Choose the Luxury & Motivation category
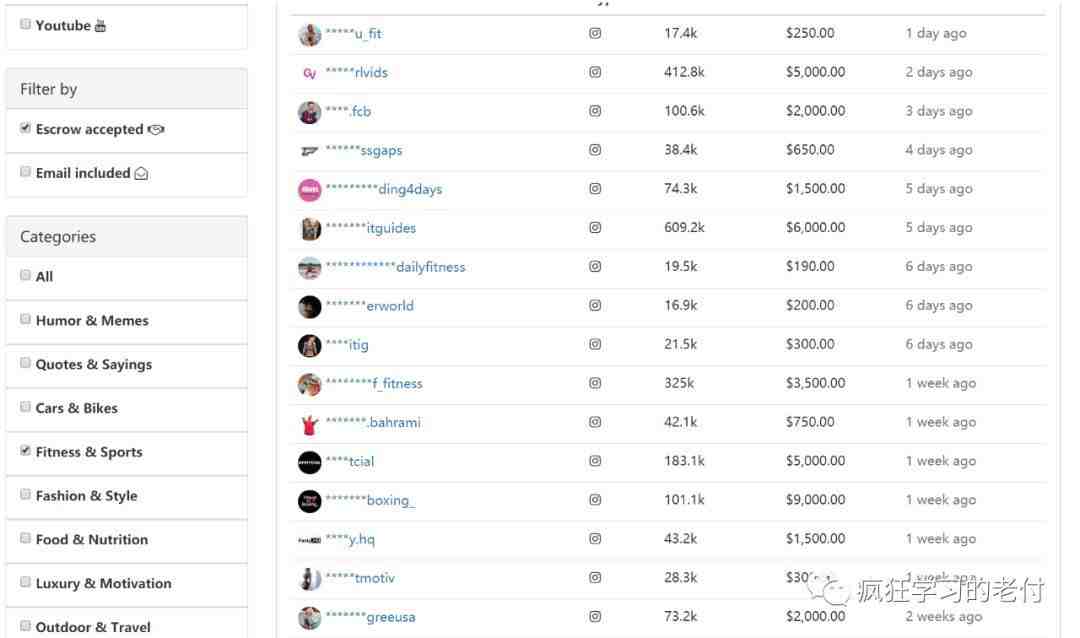Image resolution: width=1080 pixels, height=638 pixels. click(25, 582)
